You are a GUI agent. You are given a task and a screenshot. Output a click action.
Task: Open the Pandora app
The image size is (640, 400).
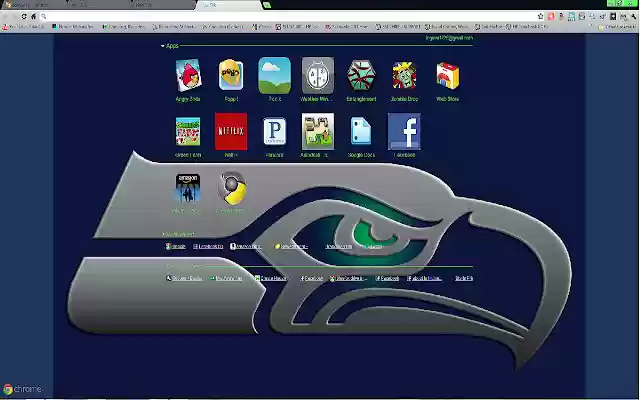click(x=275, y=131)
